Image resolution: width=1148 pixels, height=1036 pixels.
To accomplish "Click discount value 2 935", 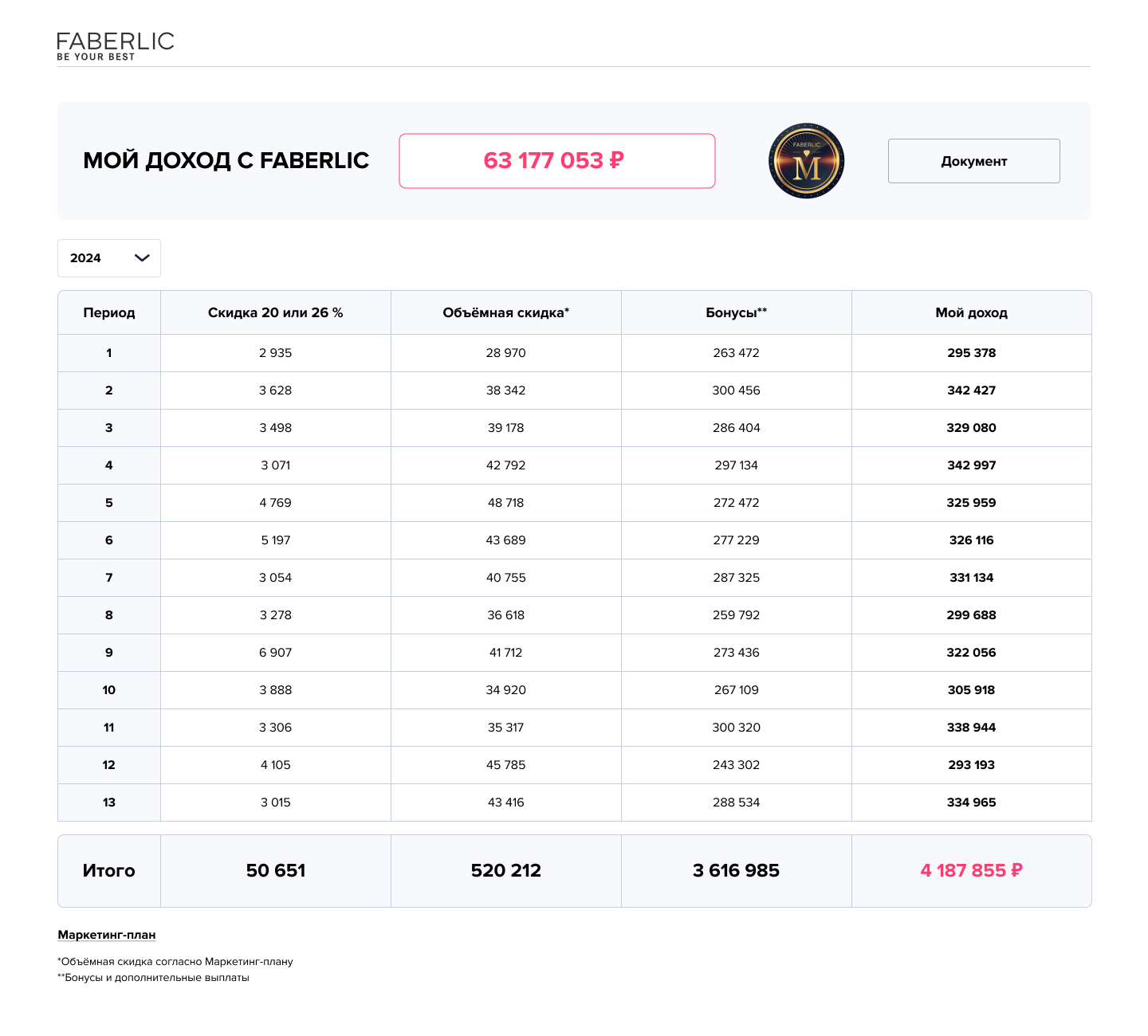I will click(x=276, y=353).
